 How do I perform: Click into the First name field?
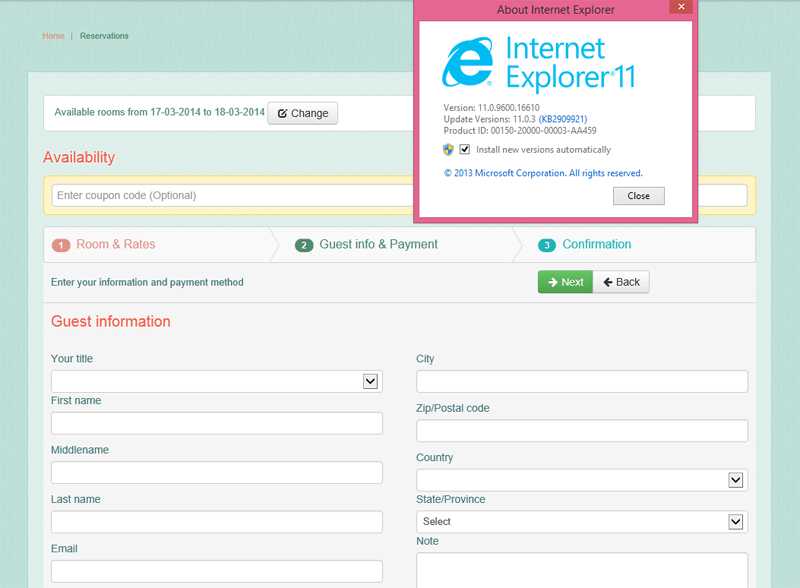216,423
